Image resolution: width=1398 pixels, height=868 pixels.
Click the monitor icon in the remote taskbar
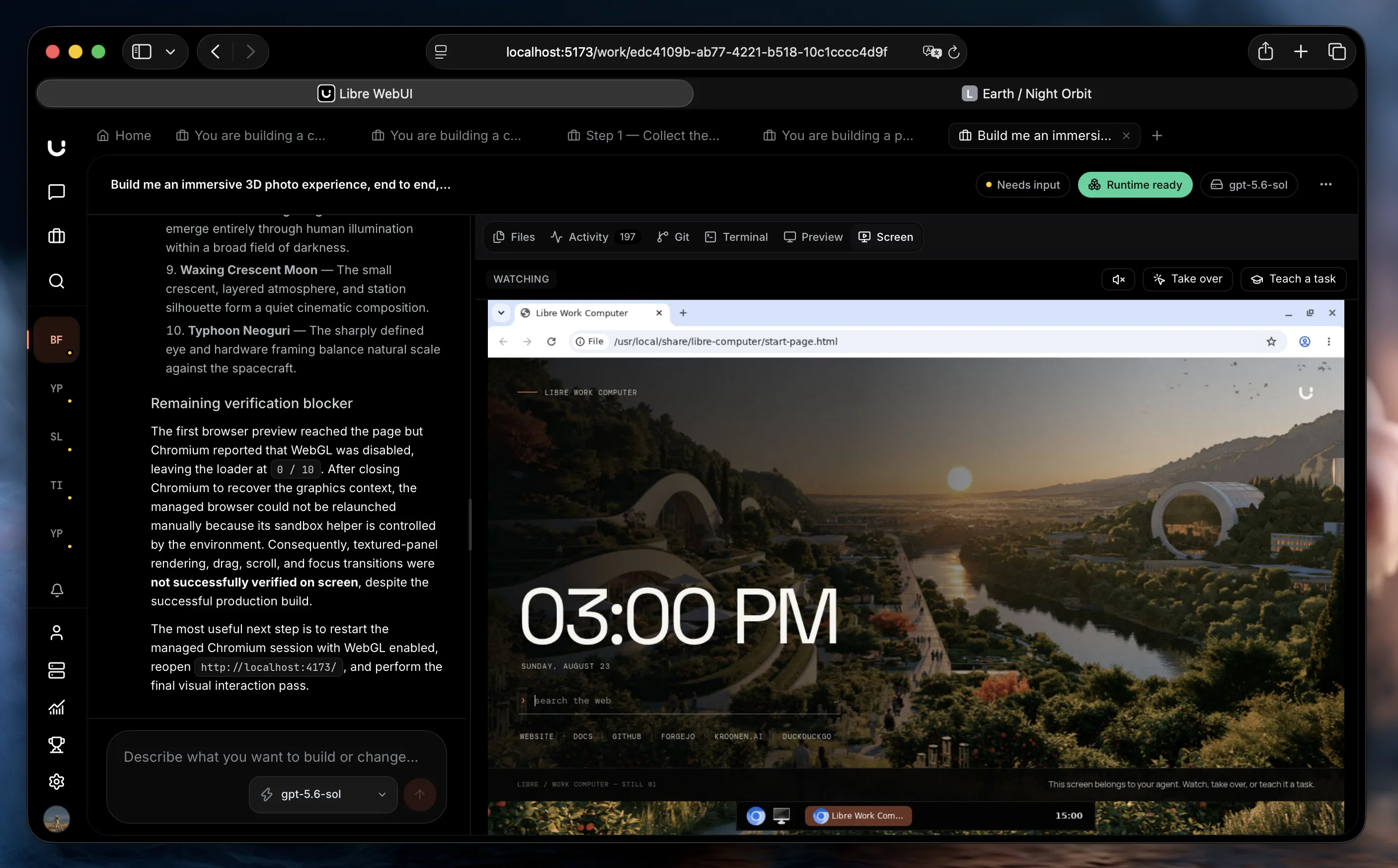point(781,816)
